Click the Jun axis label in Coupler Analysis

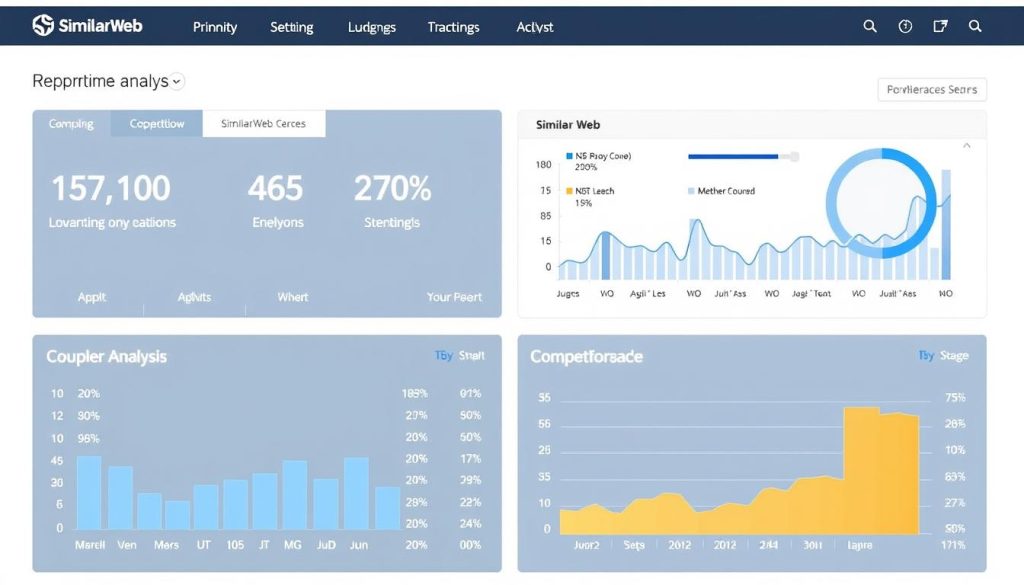[359, 545]
